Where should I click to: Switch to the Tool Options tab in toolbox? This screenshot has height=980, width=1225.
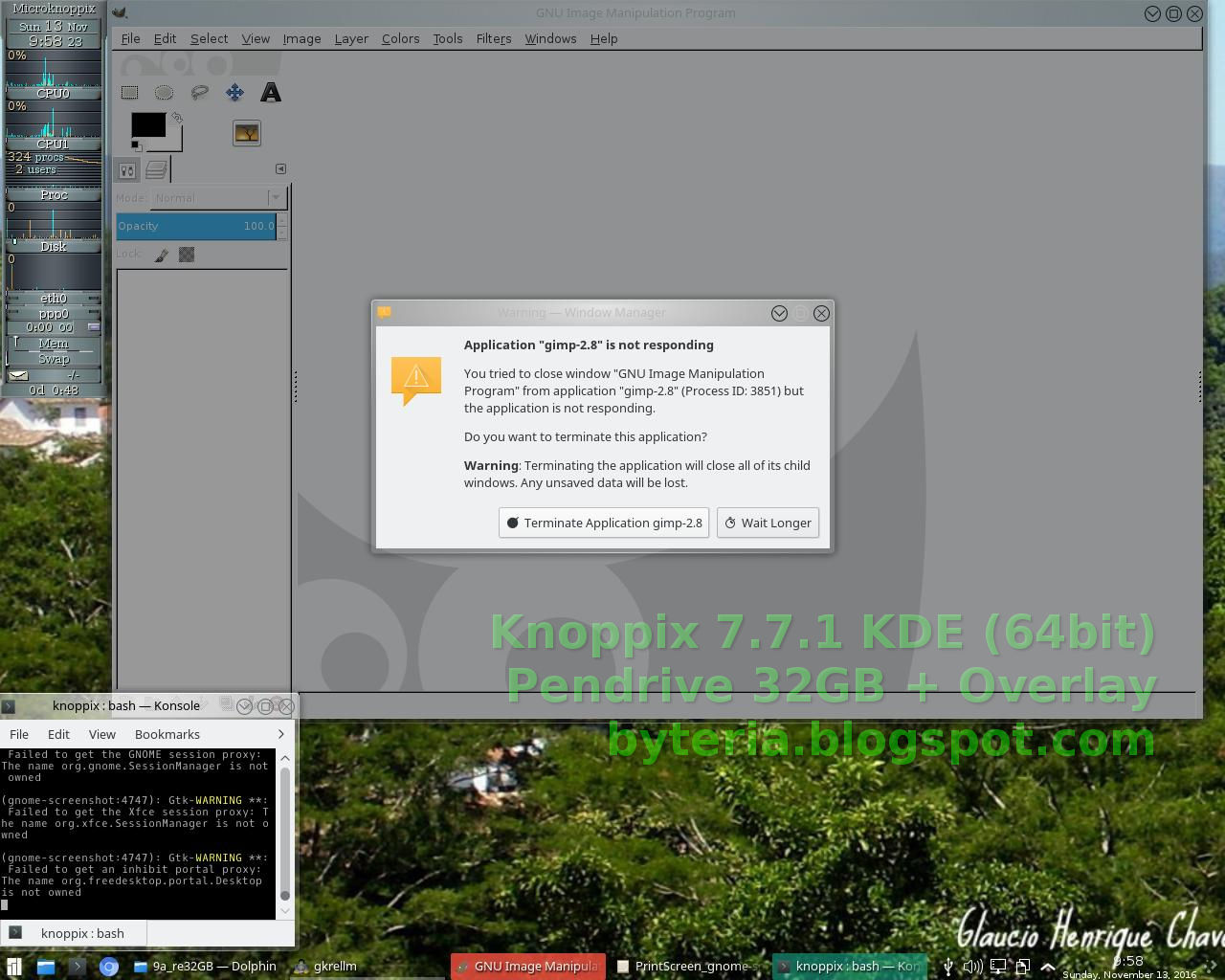pos(125,169)
